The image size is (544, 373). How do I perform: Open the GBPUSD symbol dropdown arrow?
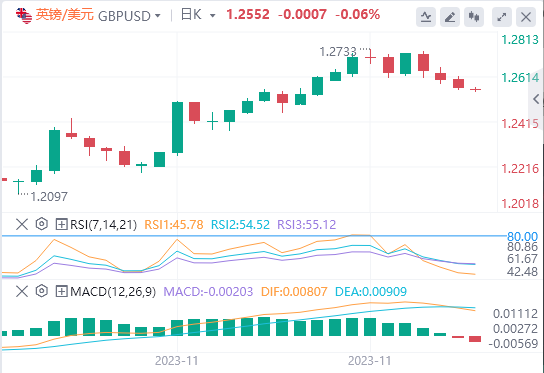click(158, 16)
